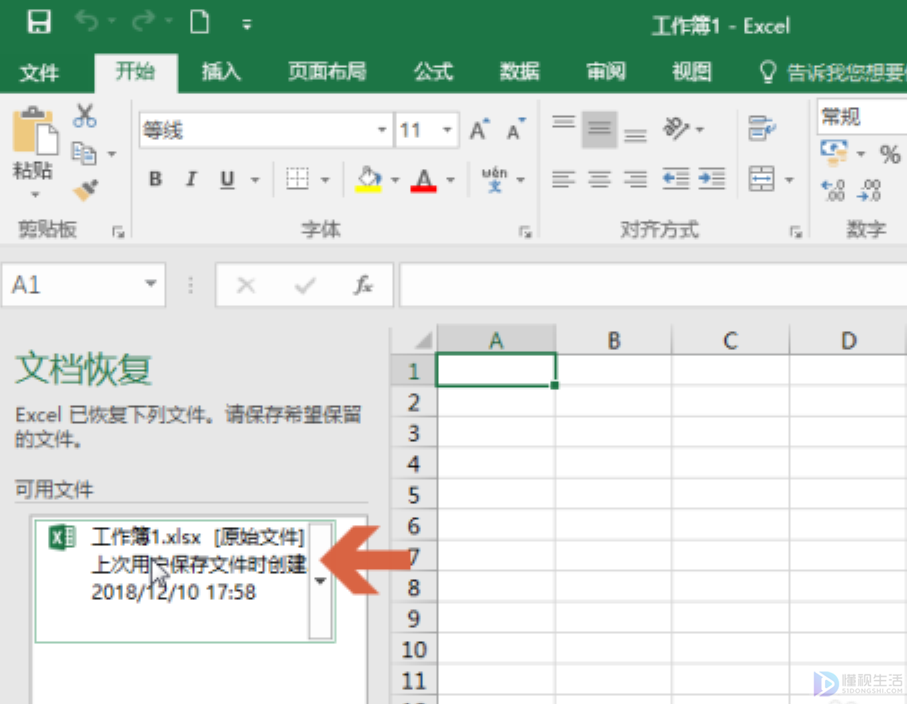Click the Orientation text angle icon
The height and width of the screenshot is (704, 907).
pyautogui.click(x=676, y=128)
